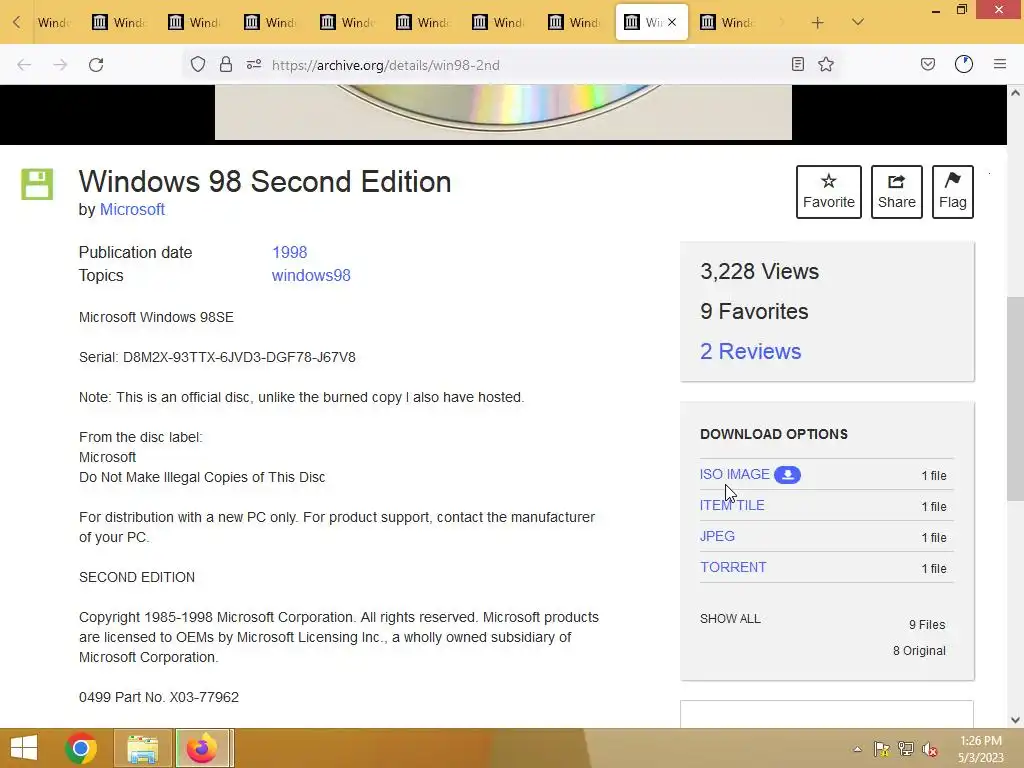Show hidden system tray icons

tap(857, 749)
